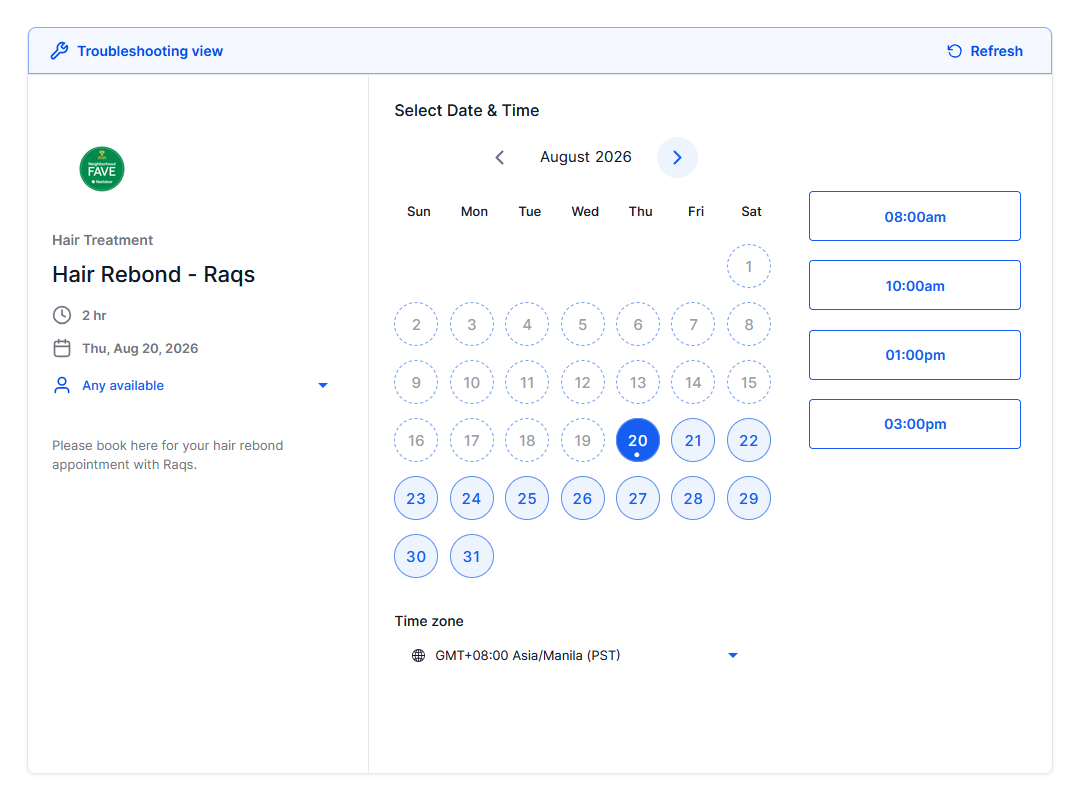Image resolution: width=1077 pixels, height=799 pixels.
Task: Click the Thu, Aug 20, 2026 date text
Action: coord(140,348)
